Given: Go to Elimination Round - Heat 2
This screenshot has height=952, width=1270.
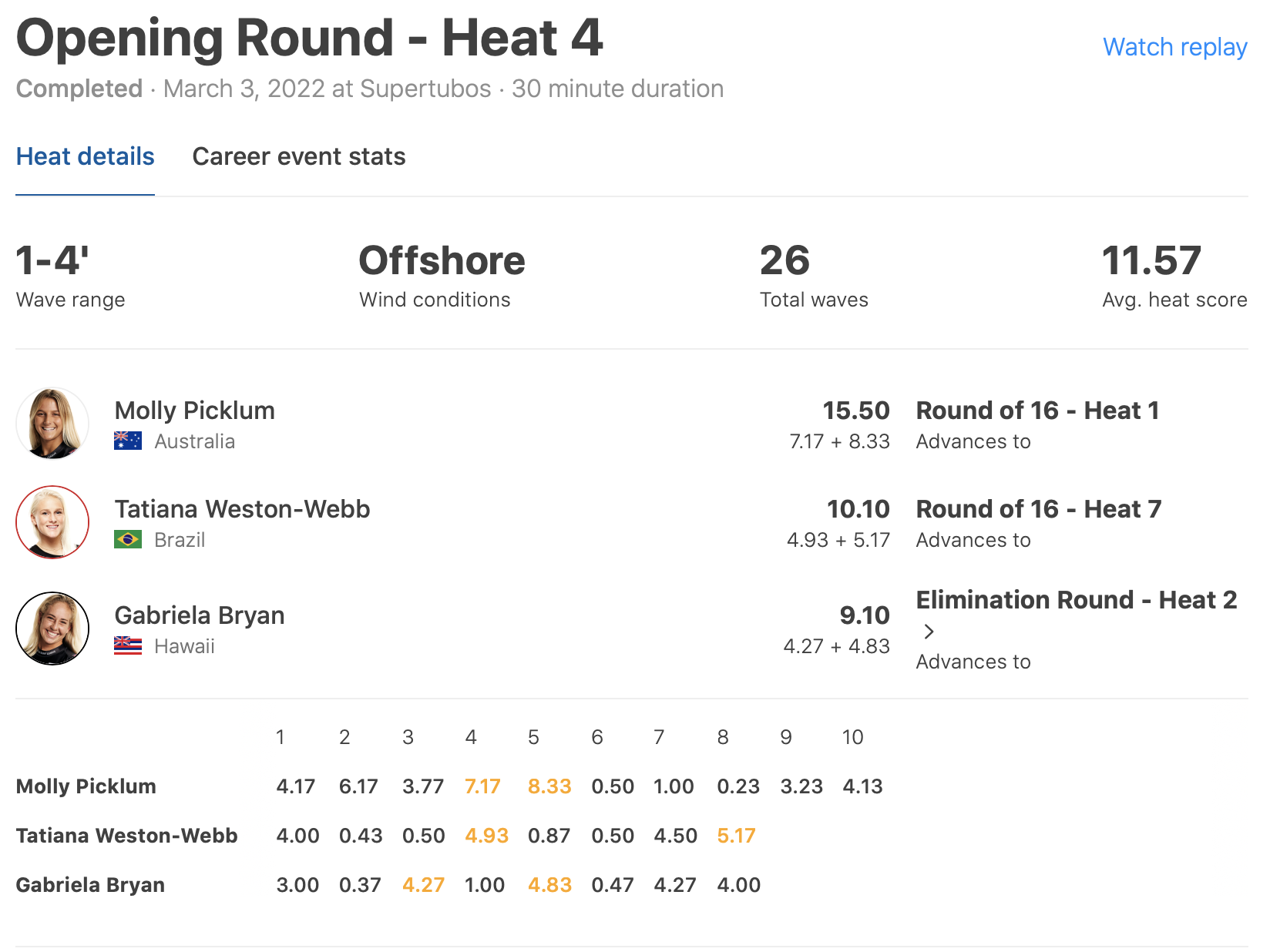Looking at the screenshot, I should [x=1076, y=600].
